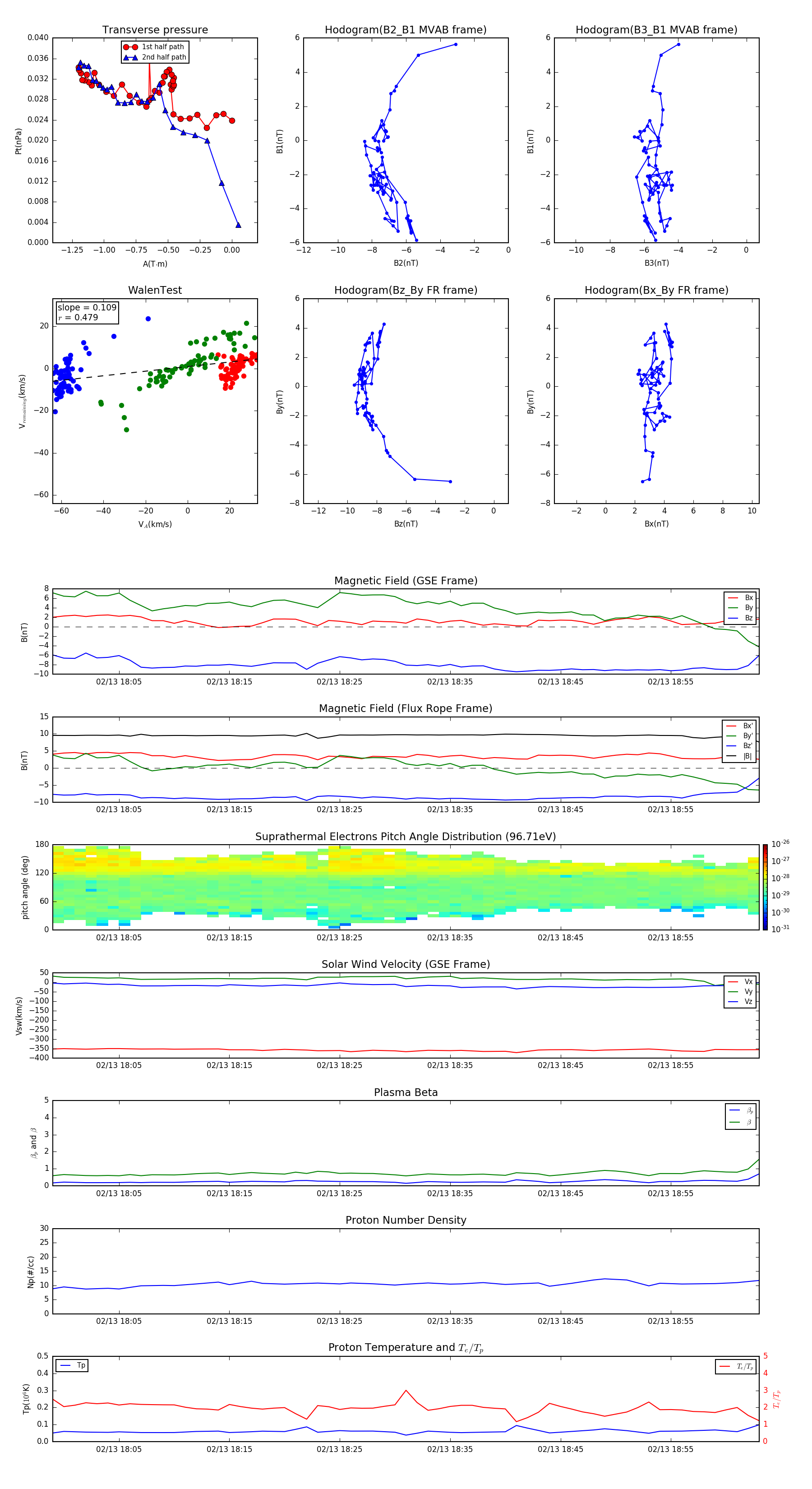Click the "Hodogram(B3_B1 MVAB frame)" title
812x1489 pixels.
pyautogui.click(x=656, y=30)
